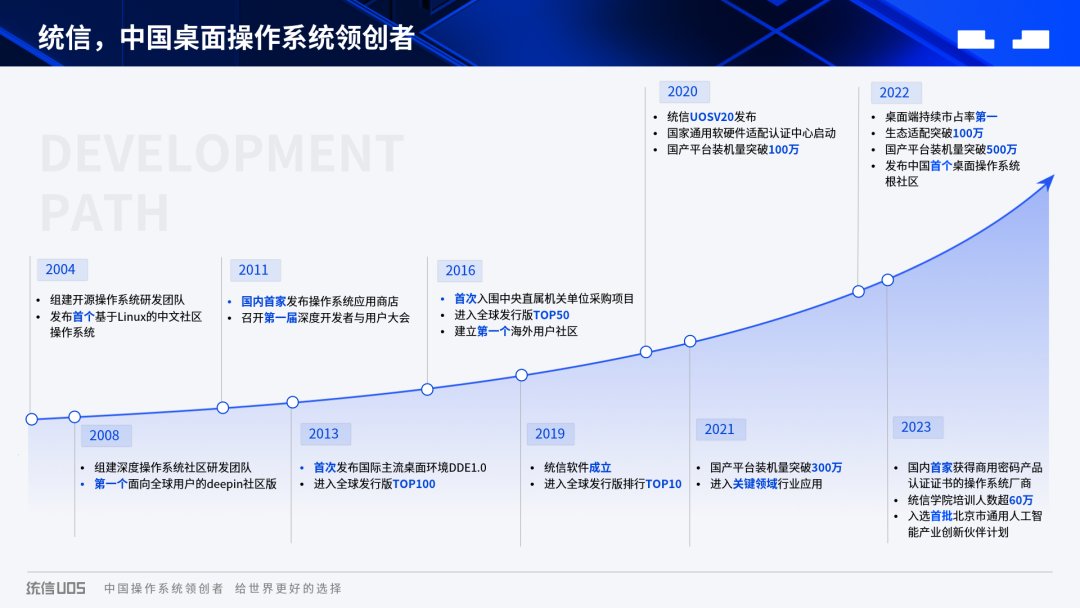Select the 2013 year label

pyautogui.click(x=325, y=434)
